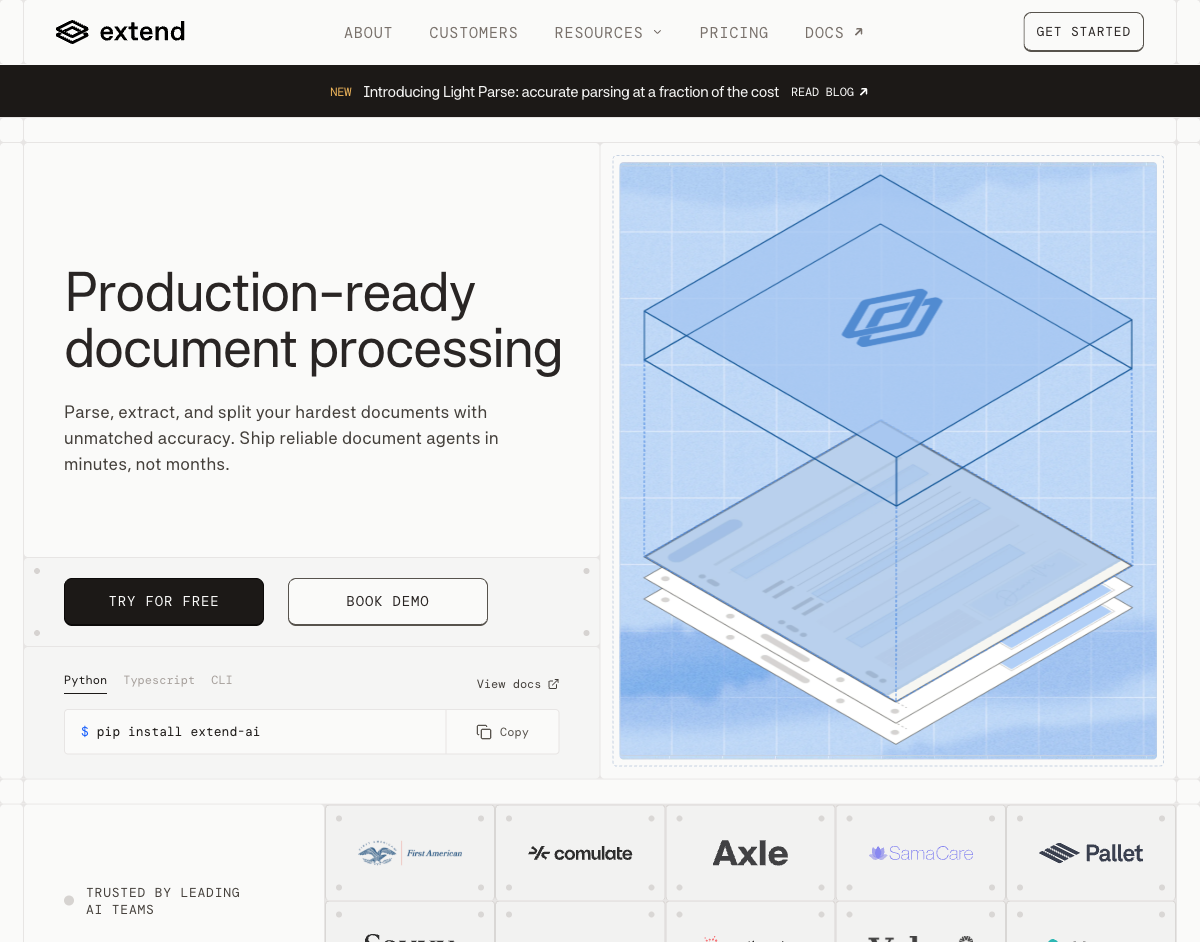
Task: Go to the Customers page
Action: tap(474, 33)
